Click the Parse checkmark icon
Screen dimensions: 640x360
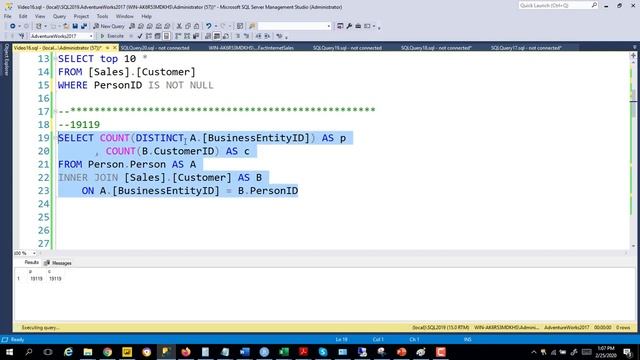coord(140,36)
